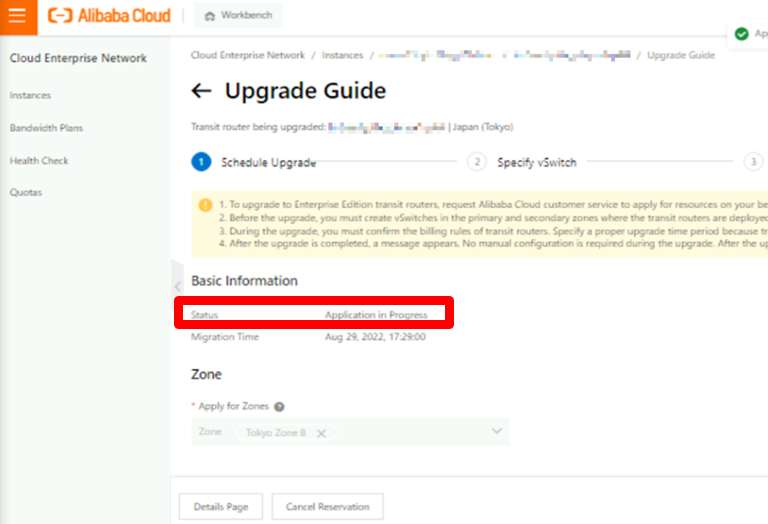Collapse the sidebar using the chevron handle
The width and height of the screenshot is (768, 524).
[178, 286]
